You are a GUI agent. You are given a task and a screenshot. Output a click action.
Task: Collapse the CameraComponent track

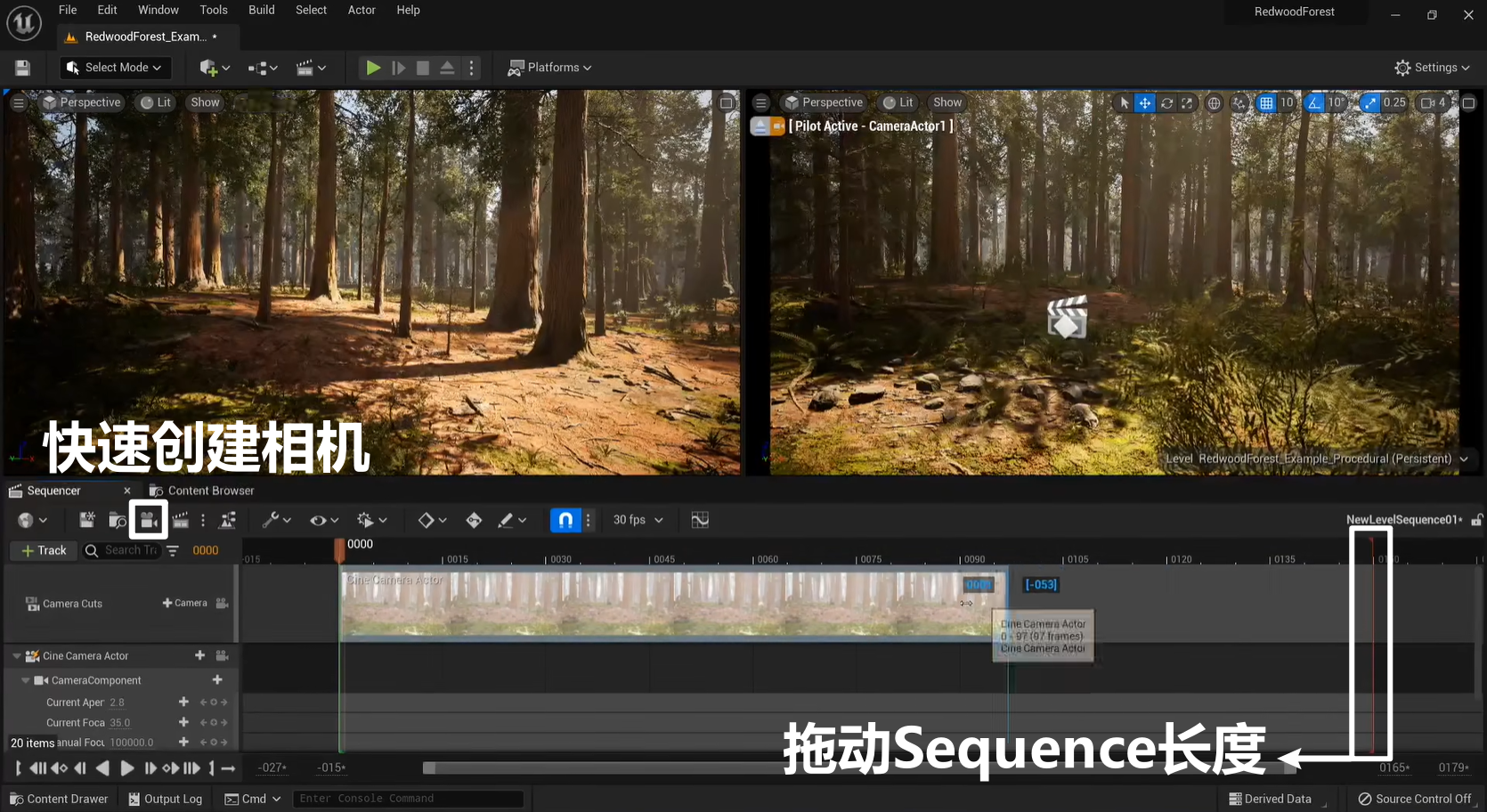point(26,680)
